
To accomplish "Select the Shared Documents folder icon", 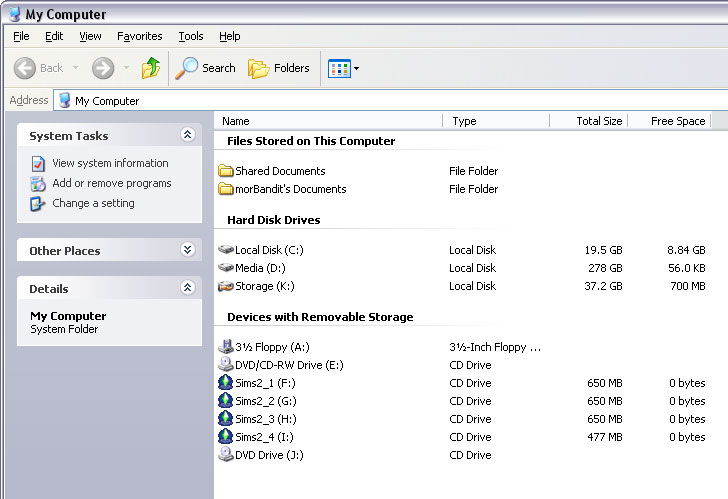I will coord(225,171).
